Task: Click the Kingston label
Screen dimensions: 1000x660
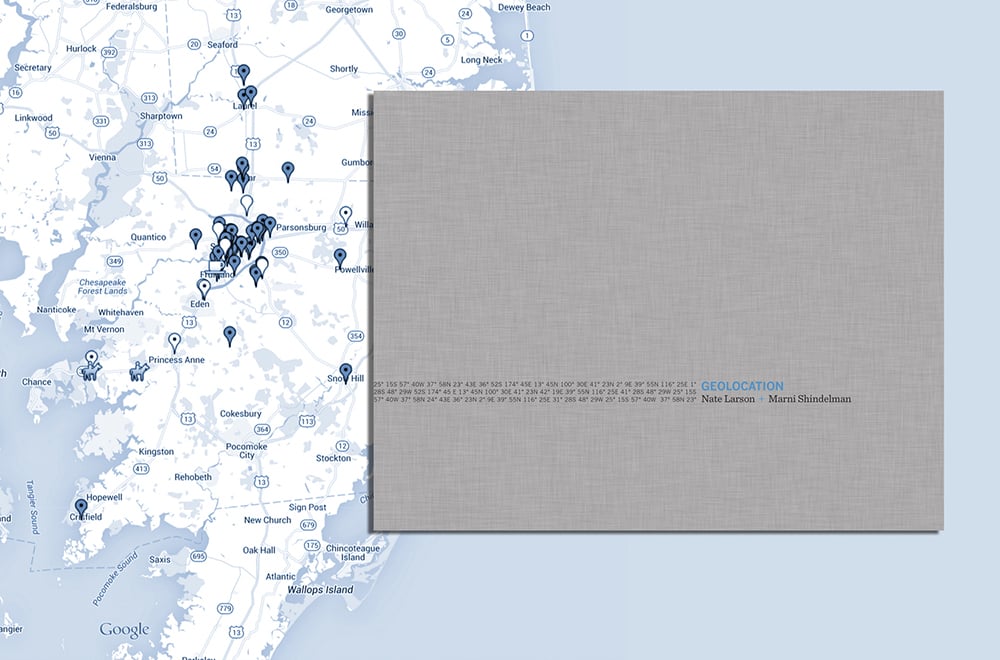Action: 156,451
